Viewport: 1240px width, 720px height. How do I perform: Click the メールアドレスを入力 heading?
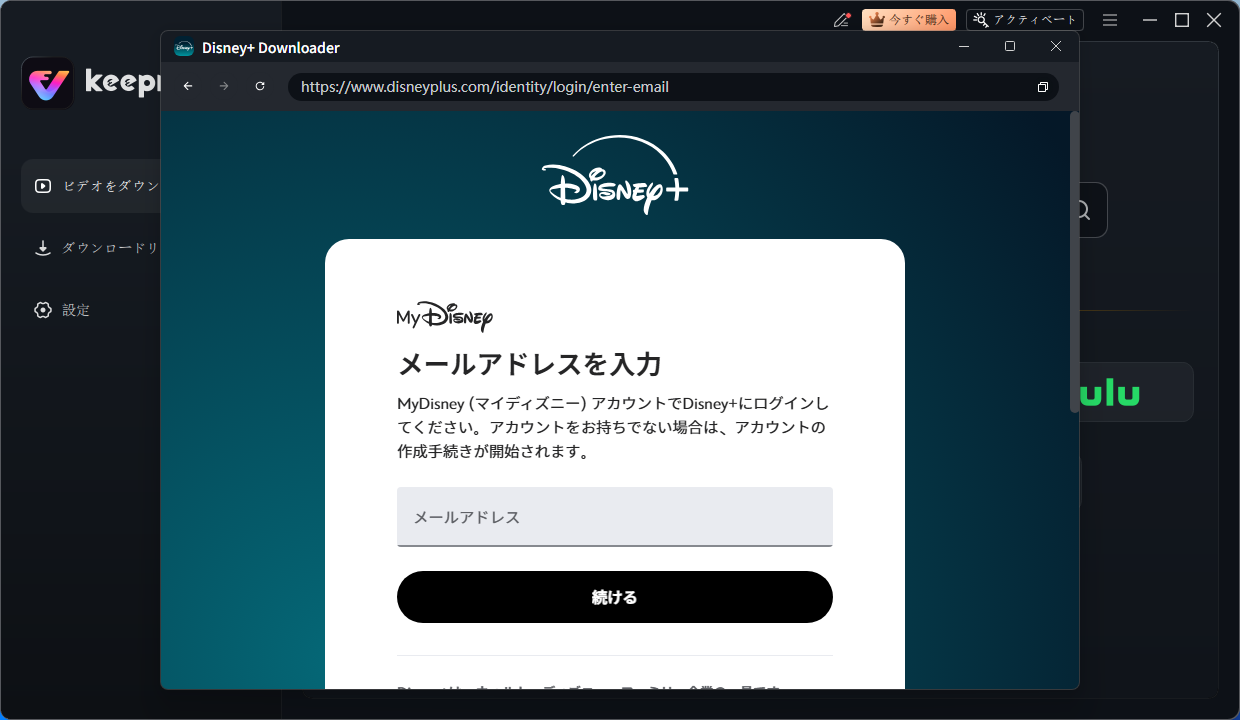530,364
